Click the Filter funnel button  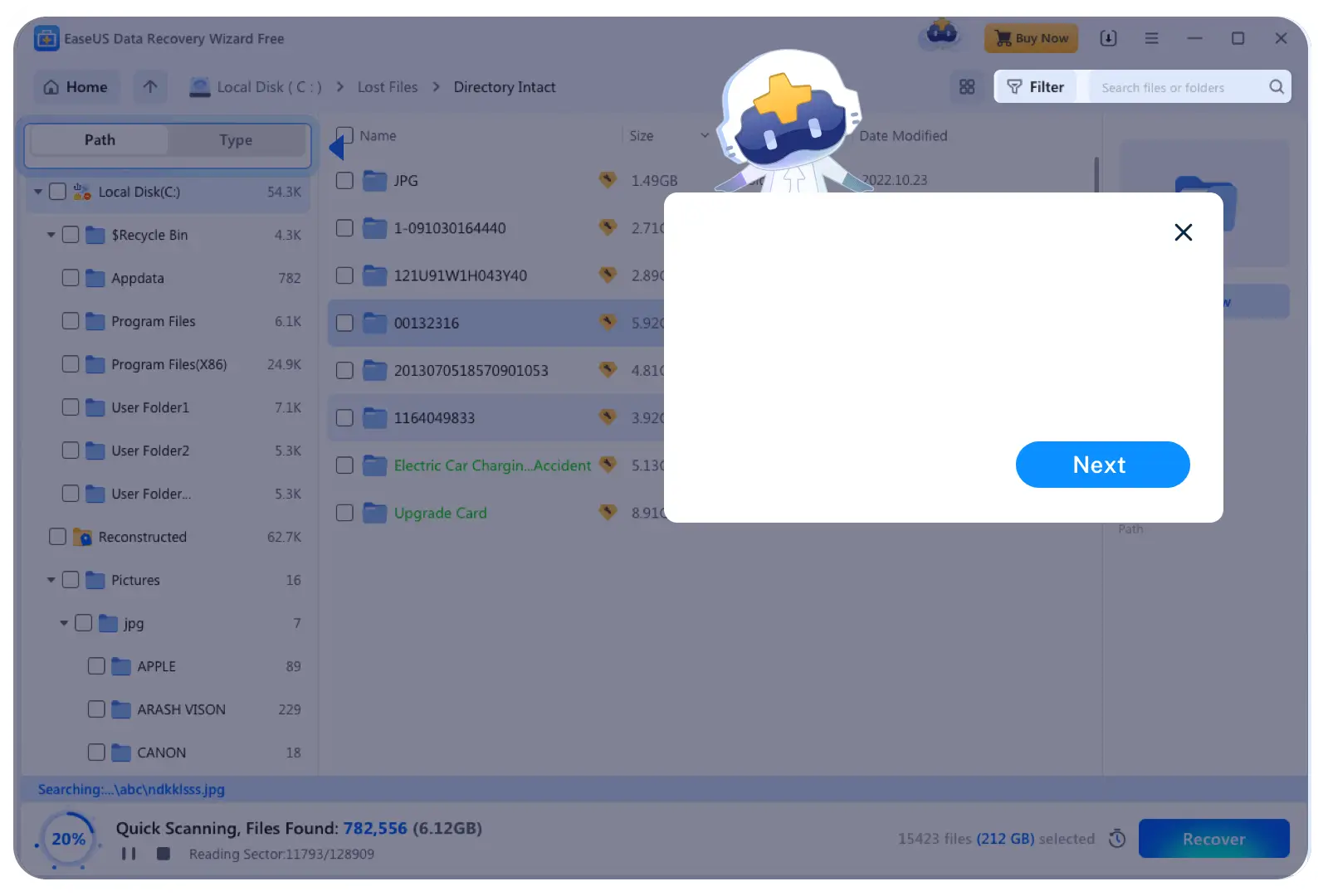point(1035,87)
